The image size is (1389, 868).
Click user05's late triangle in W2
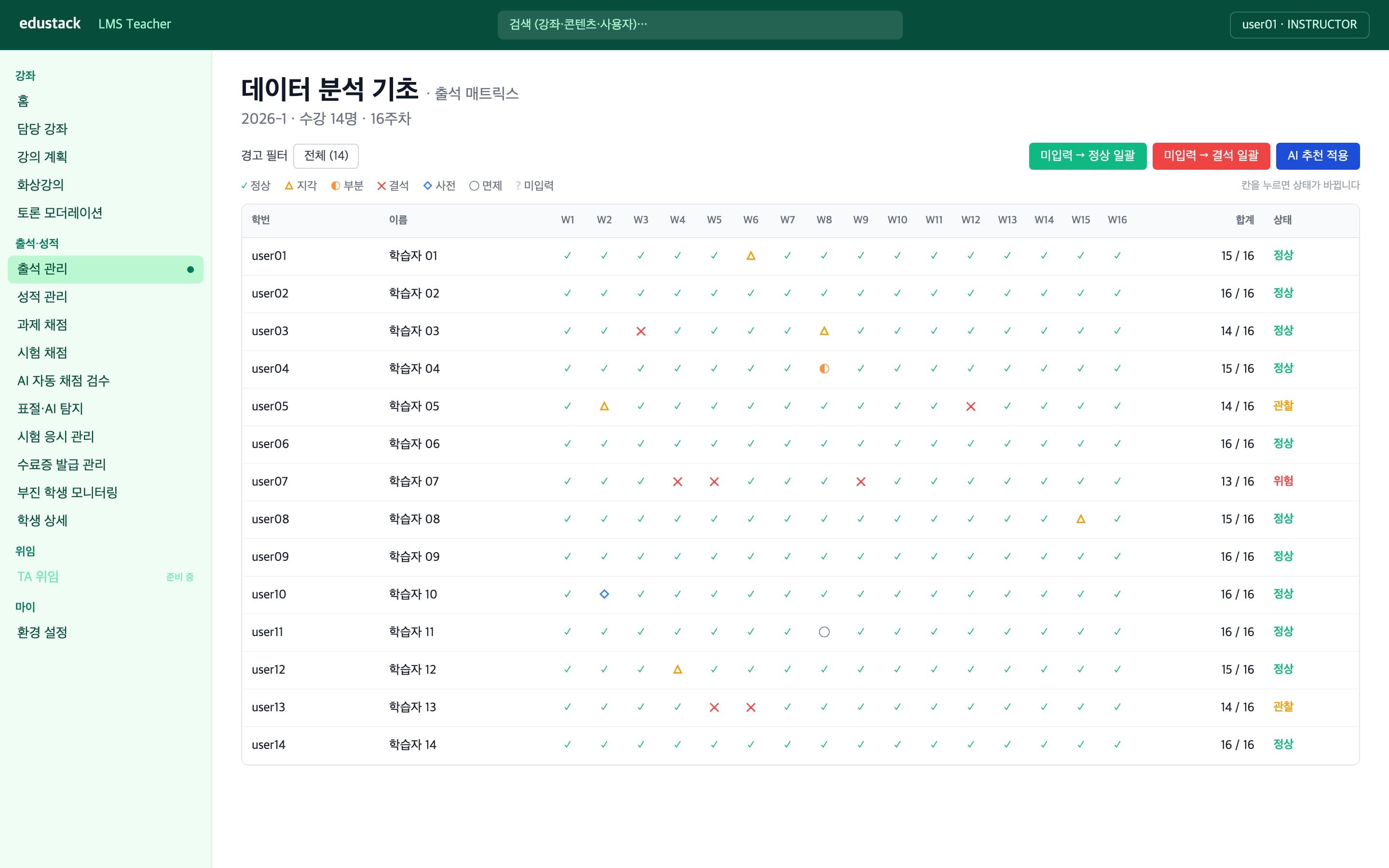(604, 407)
